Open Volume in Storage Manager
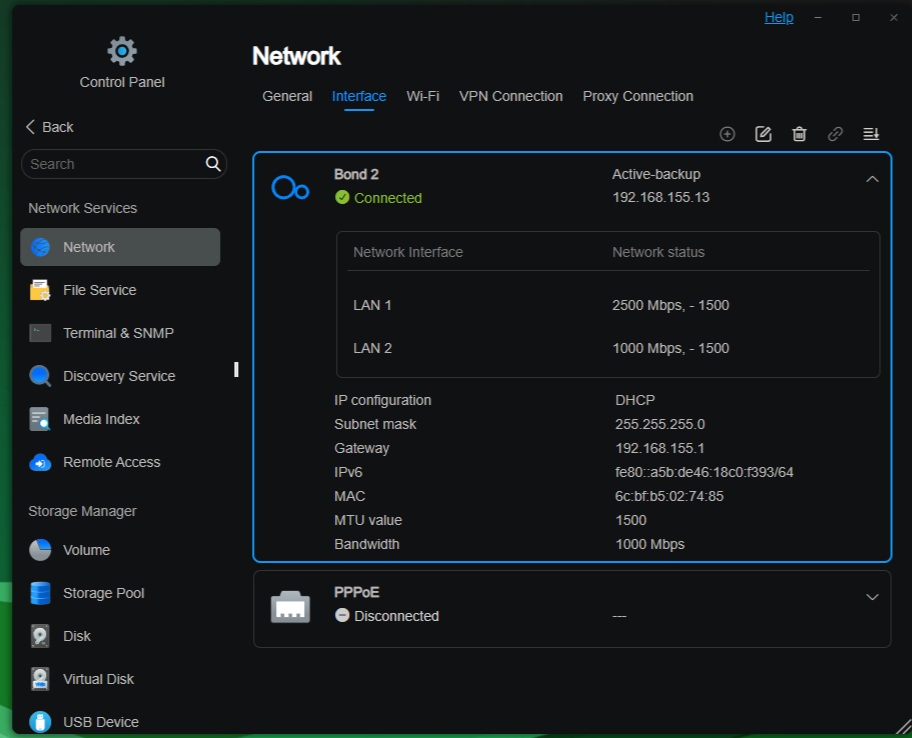The height and width of the screenshot is (738, 912). tap(120, 550)
